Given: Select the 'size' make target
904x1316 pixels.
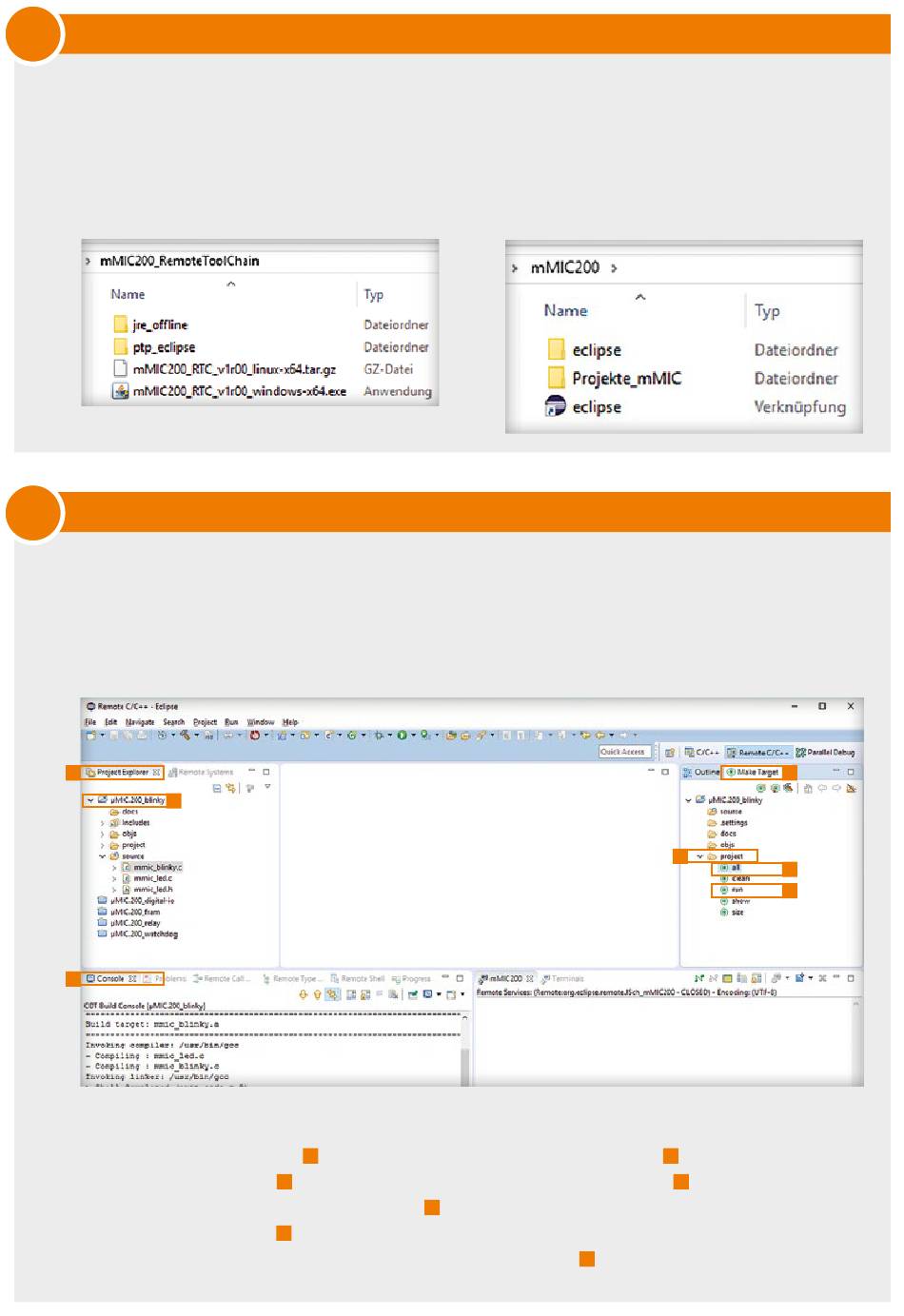Looking at the screenshot, I should click(732, 913).
